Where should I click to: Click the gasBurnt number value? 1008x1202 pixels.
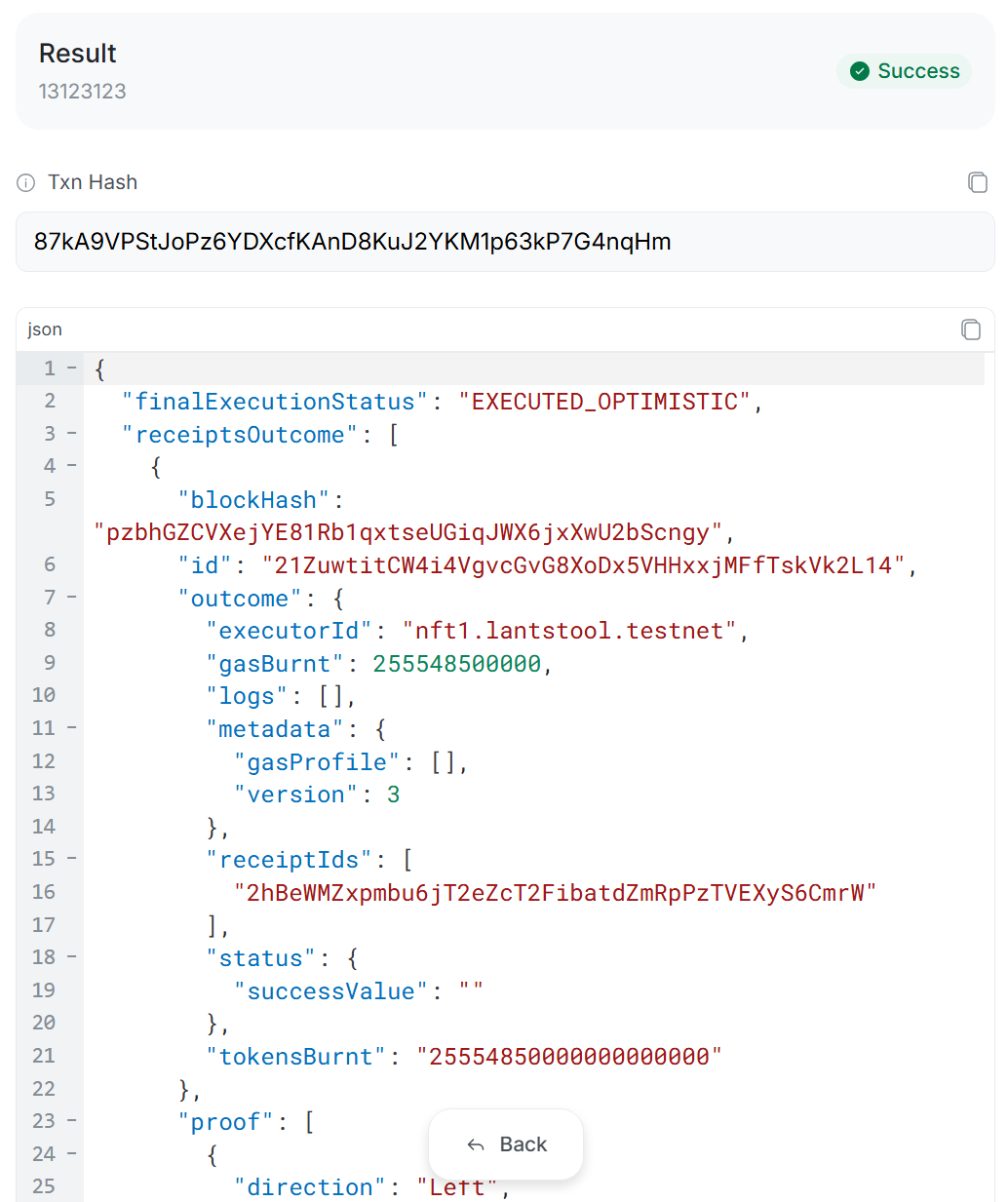pos(456,664)
